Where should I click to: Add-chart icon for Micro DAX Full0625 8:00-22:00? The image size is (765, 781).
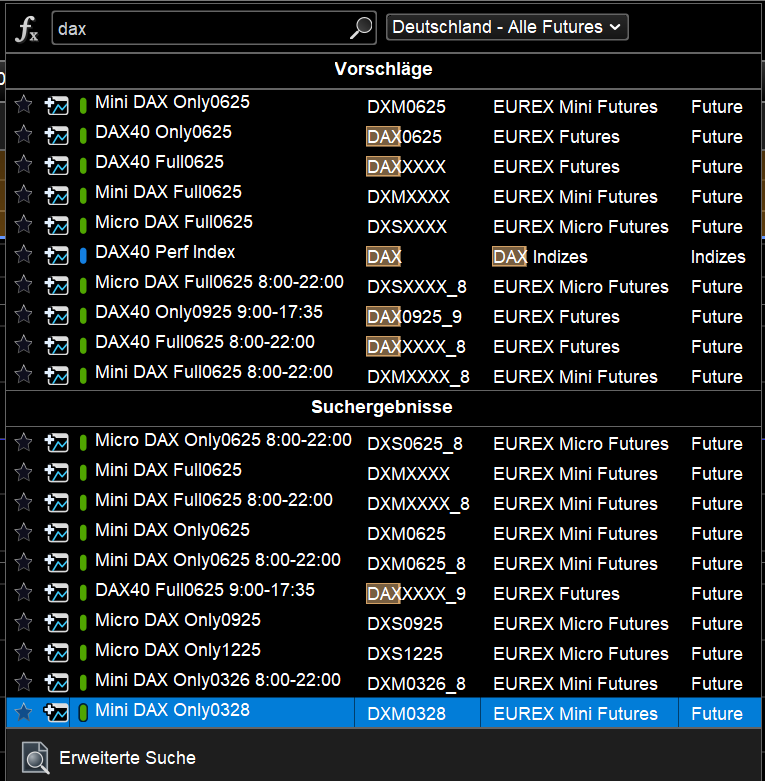click(57, 285)
